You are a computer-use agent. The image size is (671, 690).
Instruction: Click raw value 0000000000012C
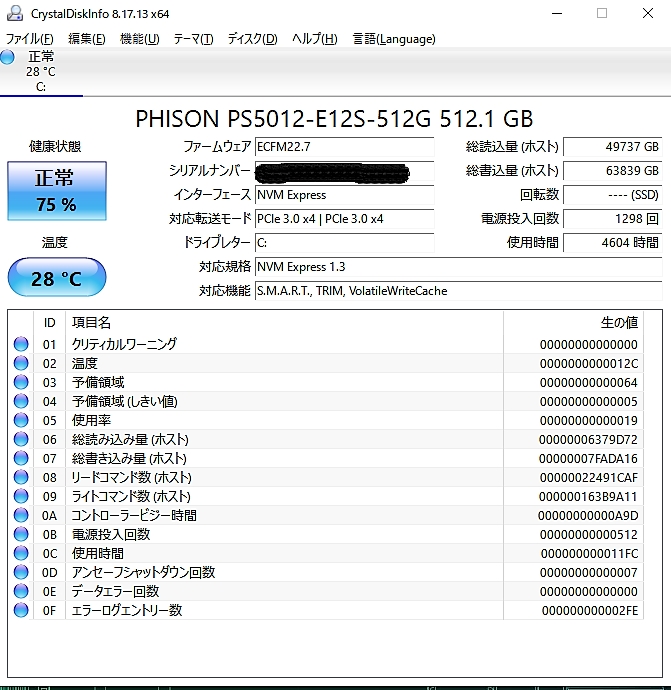click(589, 363)
